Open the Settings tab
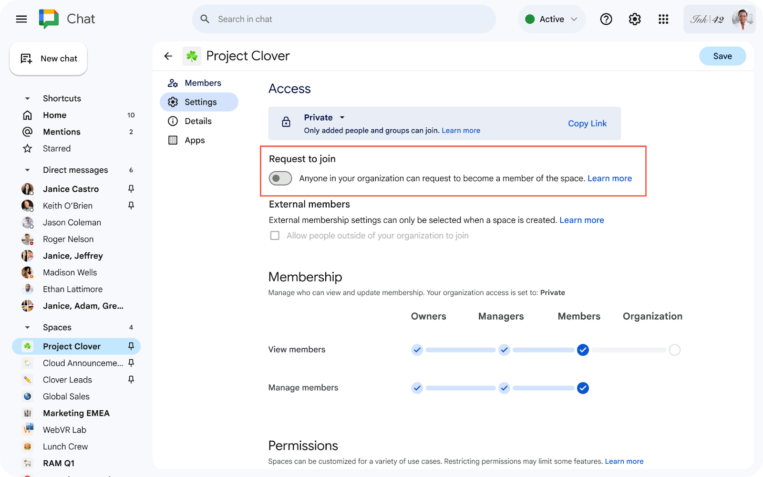This screenshot has height=477, width=763. tap(199, 102)
